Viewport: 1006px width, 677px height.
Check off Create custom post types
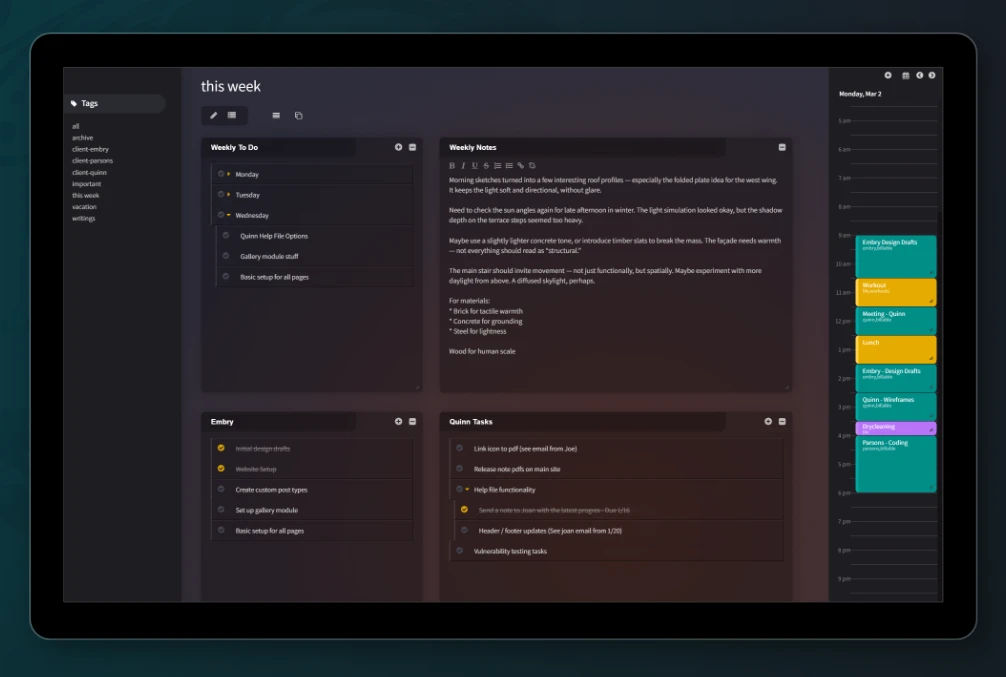point(221,489)
